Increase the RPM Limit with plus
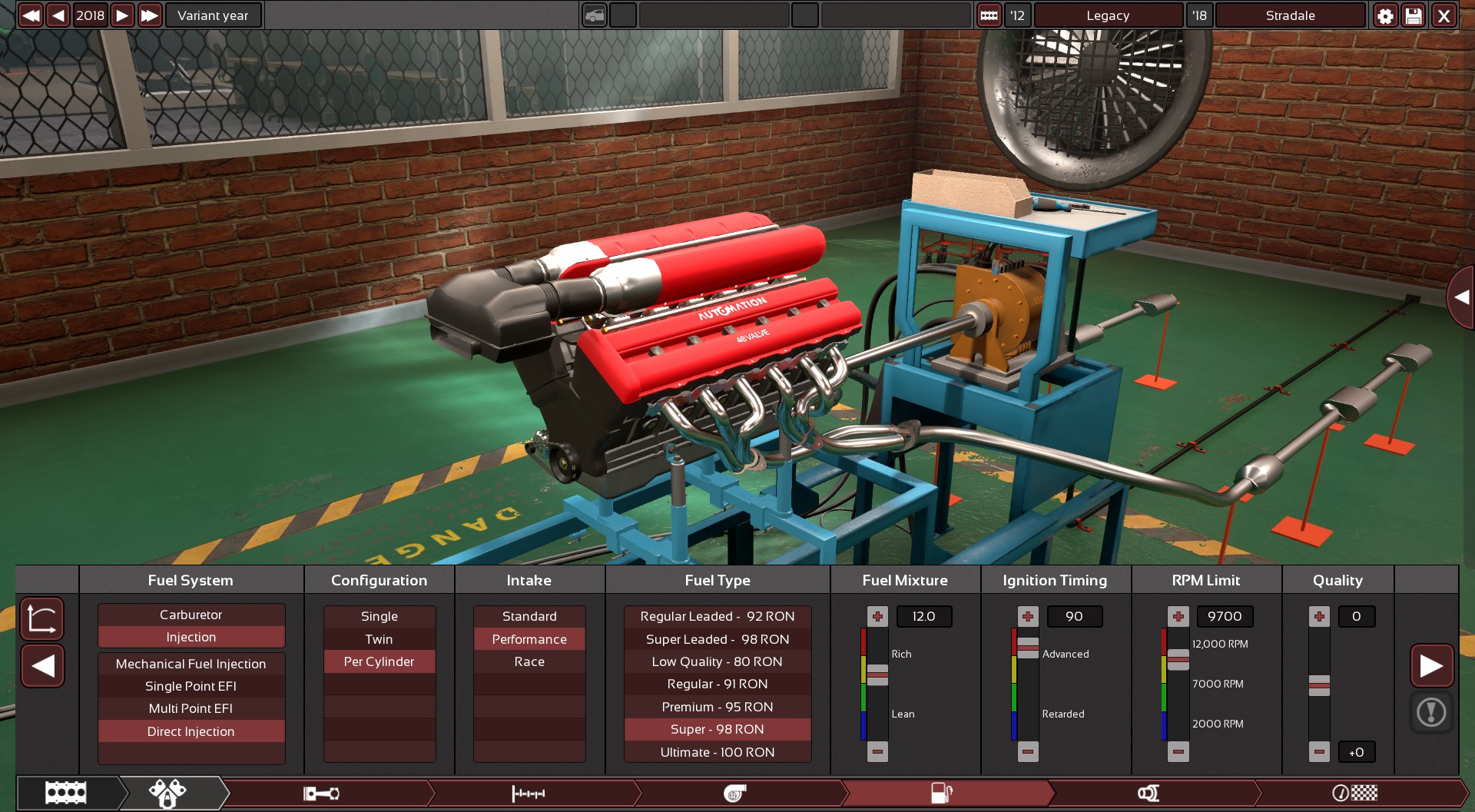This screenshot has width=1475, height=812. point(1178,616)
